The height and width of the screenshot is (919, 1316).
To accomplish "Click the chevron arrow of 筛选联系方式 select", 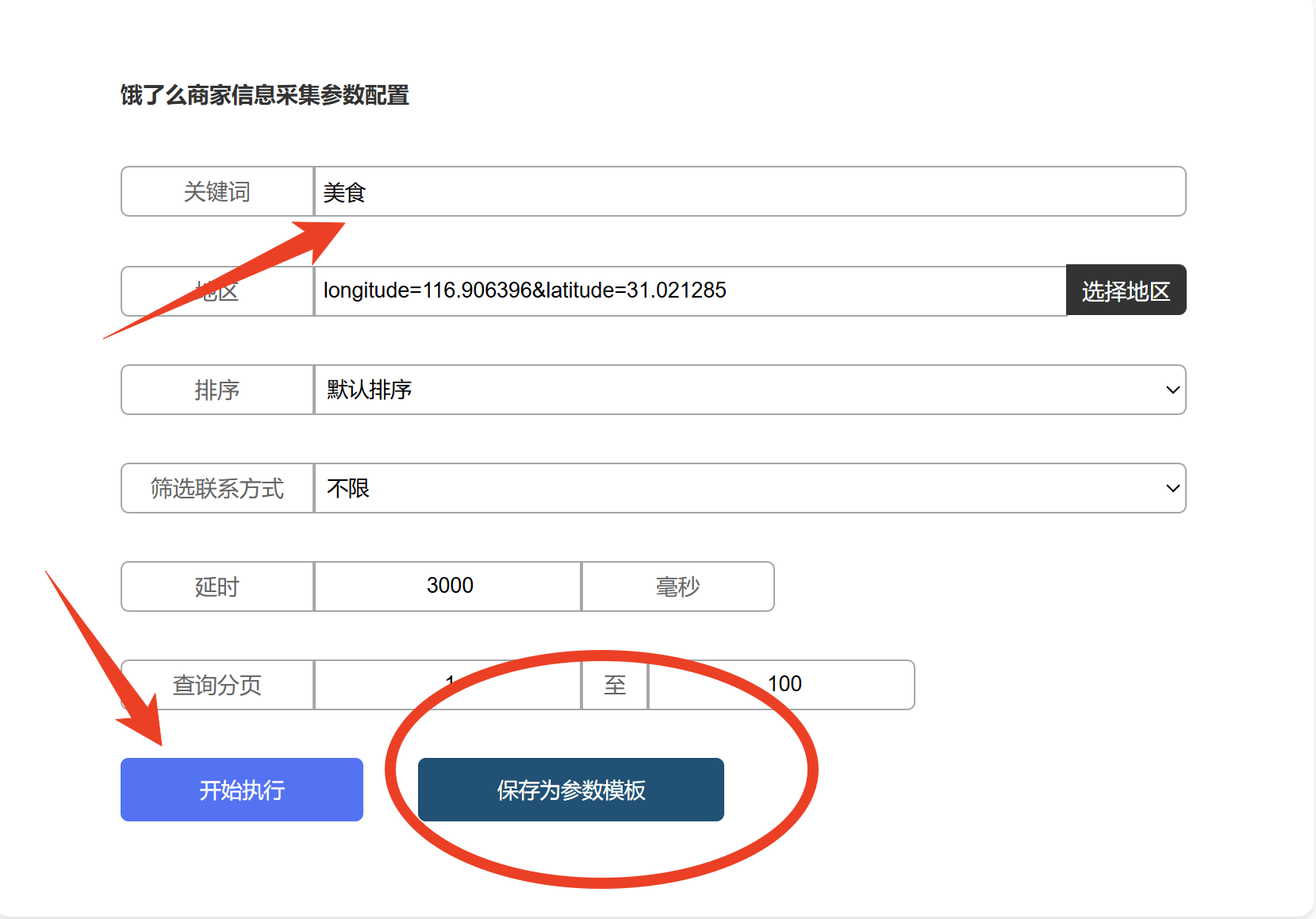I will (1172, 488).
